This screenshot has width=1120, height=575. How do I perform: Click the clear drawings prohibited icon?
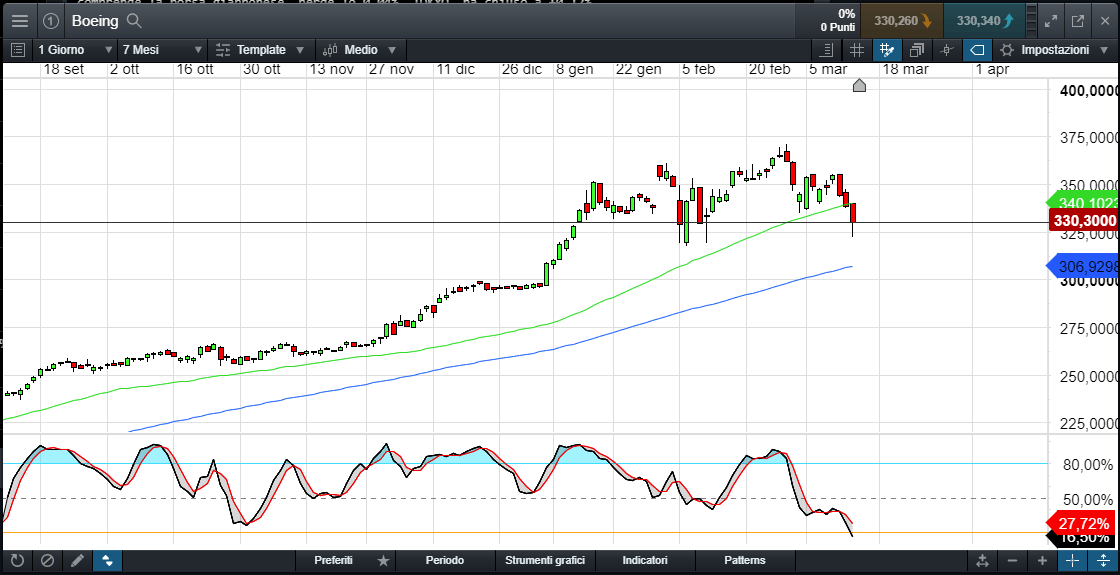pyautogui.click(x=47, y=561)
